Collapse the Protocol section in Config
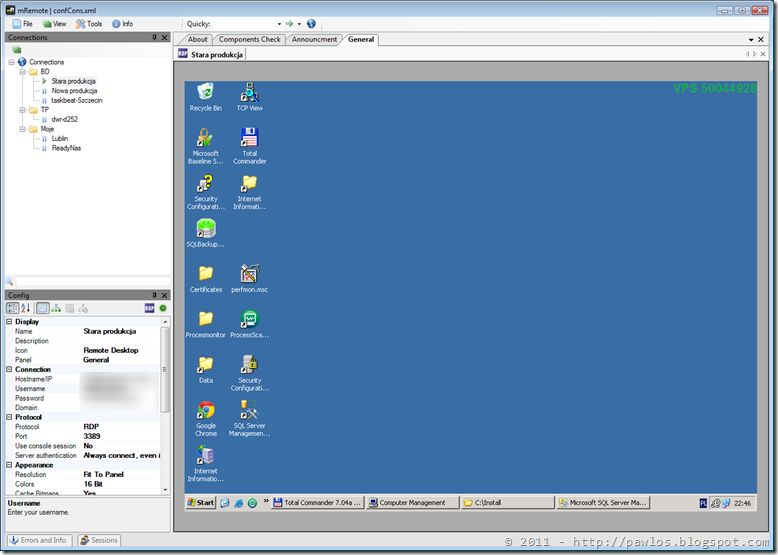Viewport: 778px width, 555px height. (x=9, y=417)
